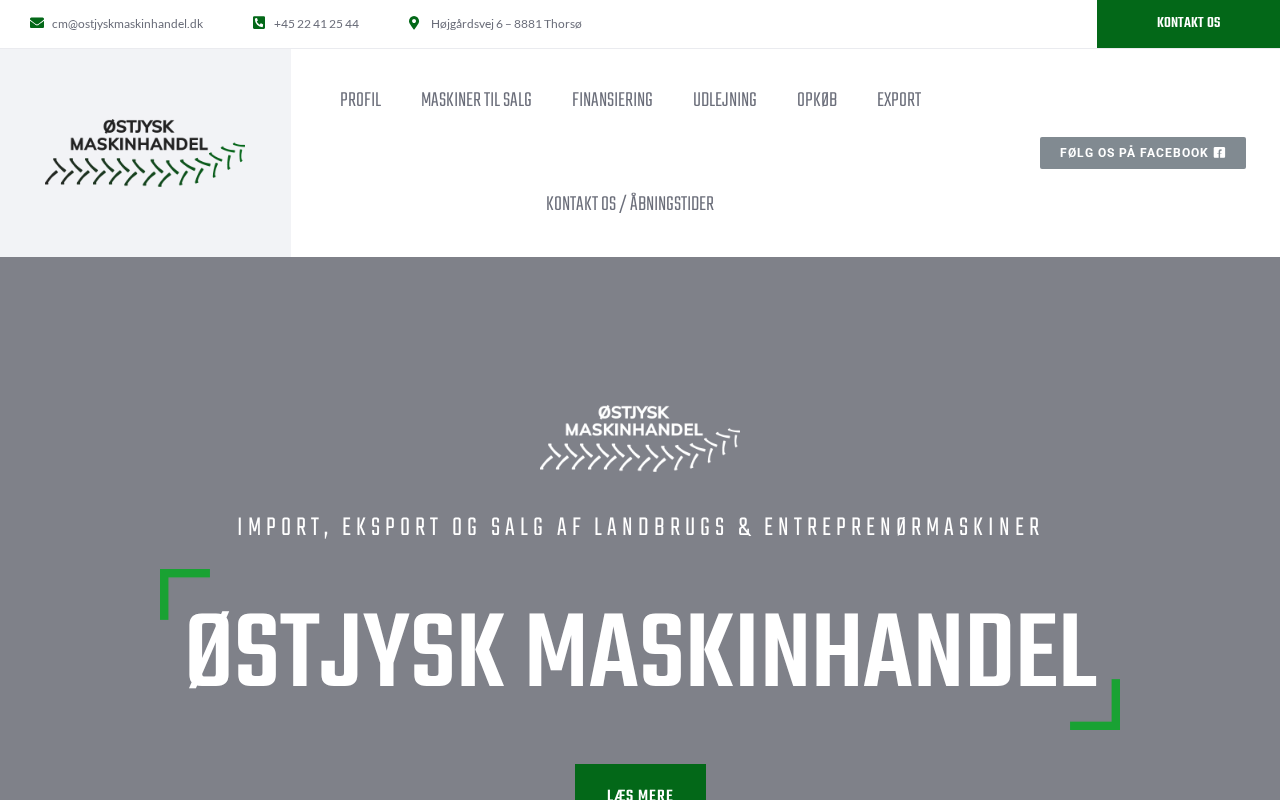Image resolution: width=1280 pixels, height=800 pixels.
Task: Open the Højgårdsvej 6 address link
Action: click(506, 23)
